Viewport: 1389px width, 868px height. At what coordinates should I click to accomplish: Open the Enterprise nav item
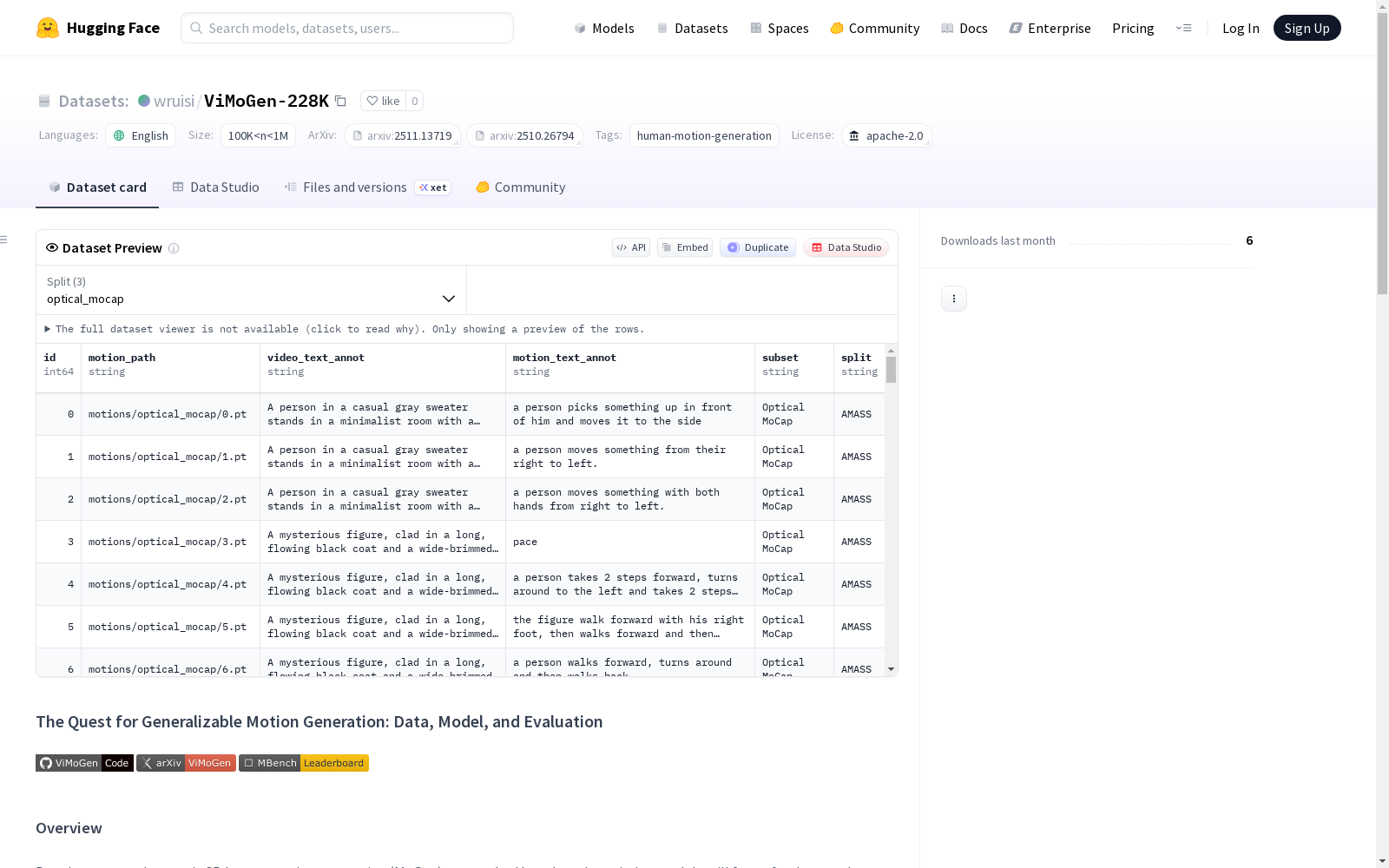click(1050, 28)
